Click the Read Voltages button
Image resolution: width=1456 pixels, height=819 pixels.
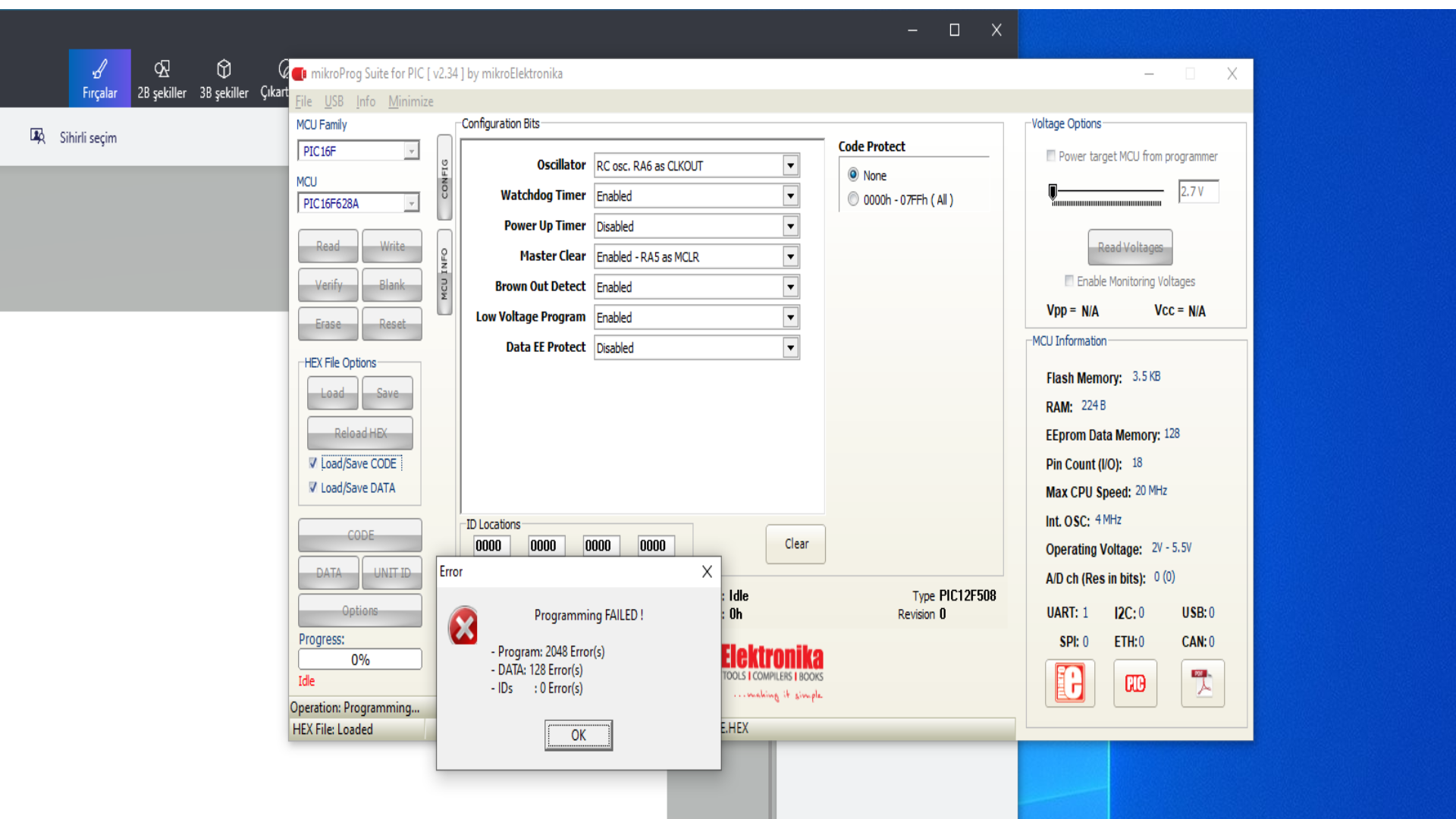pos(1130,247)
